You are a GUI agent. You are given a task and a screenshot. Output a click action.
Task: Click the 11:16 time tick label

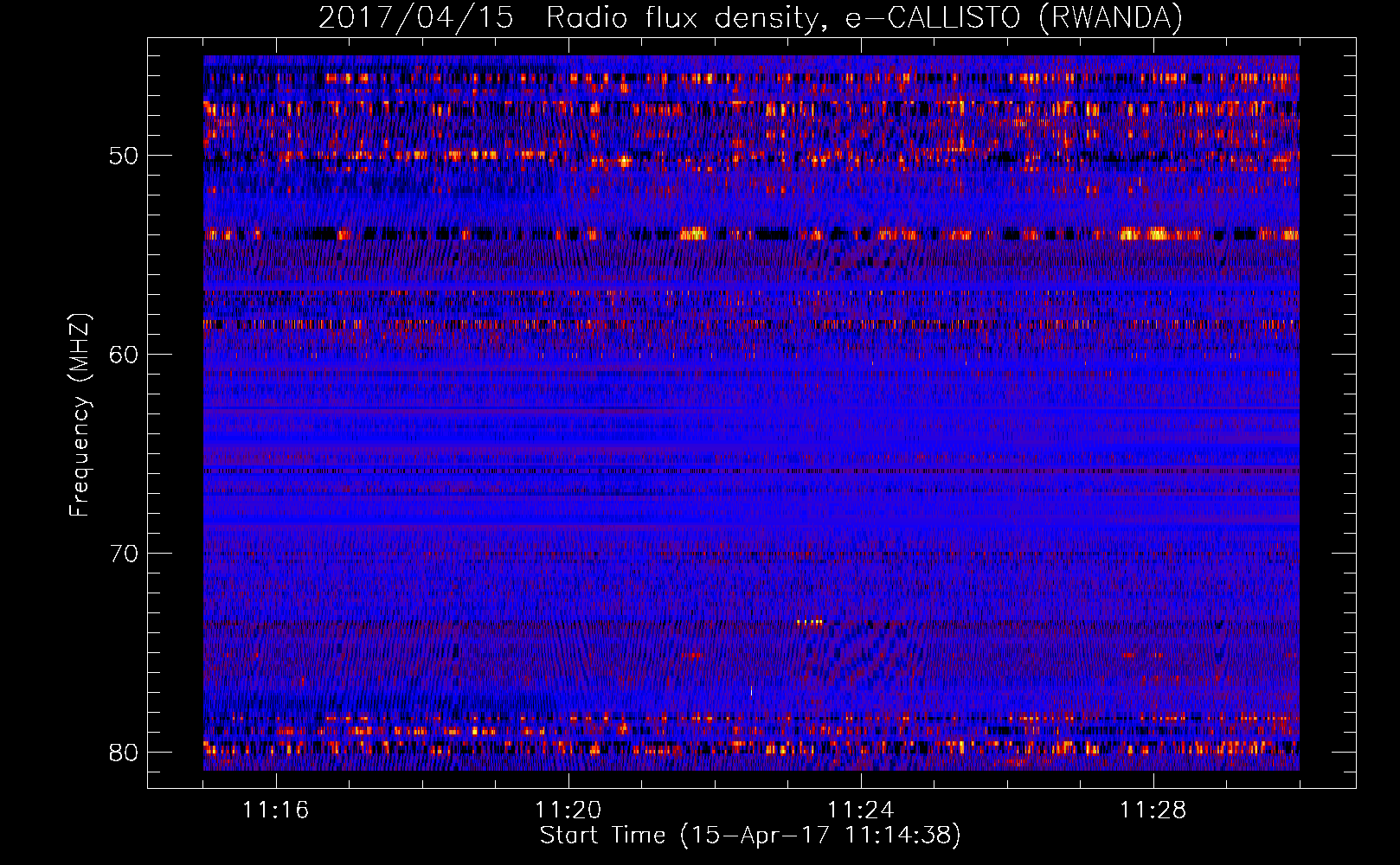coord(276,811)
